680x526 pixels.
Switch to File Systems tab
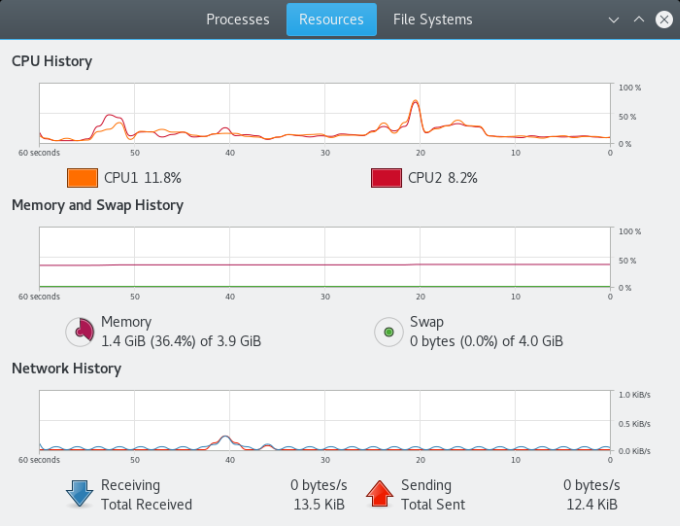(432, 19)
